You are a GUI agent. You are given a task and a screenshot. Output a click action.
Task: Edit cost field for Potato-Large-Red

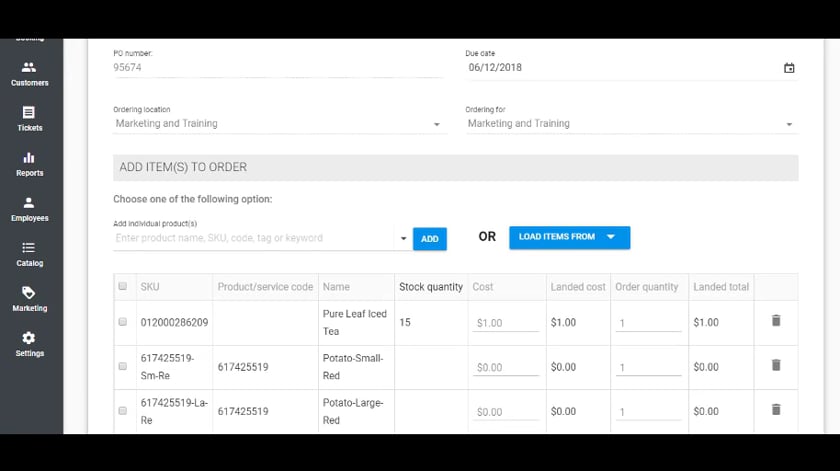click(505, 412)
